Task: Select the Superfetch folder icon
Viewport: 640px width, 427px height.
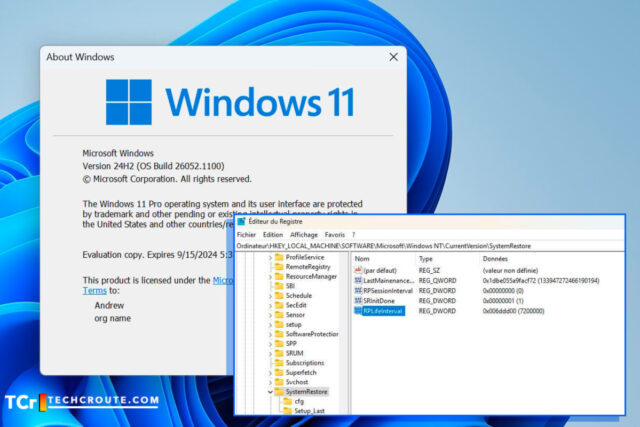Action: 279,372
